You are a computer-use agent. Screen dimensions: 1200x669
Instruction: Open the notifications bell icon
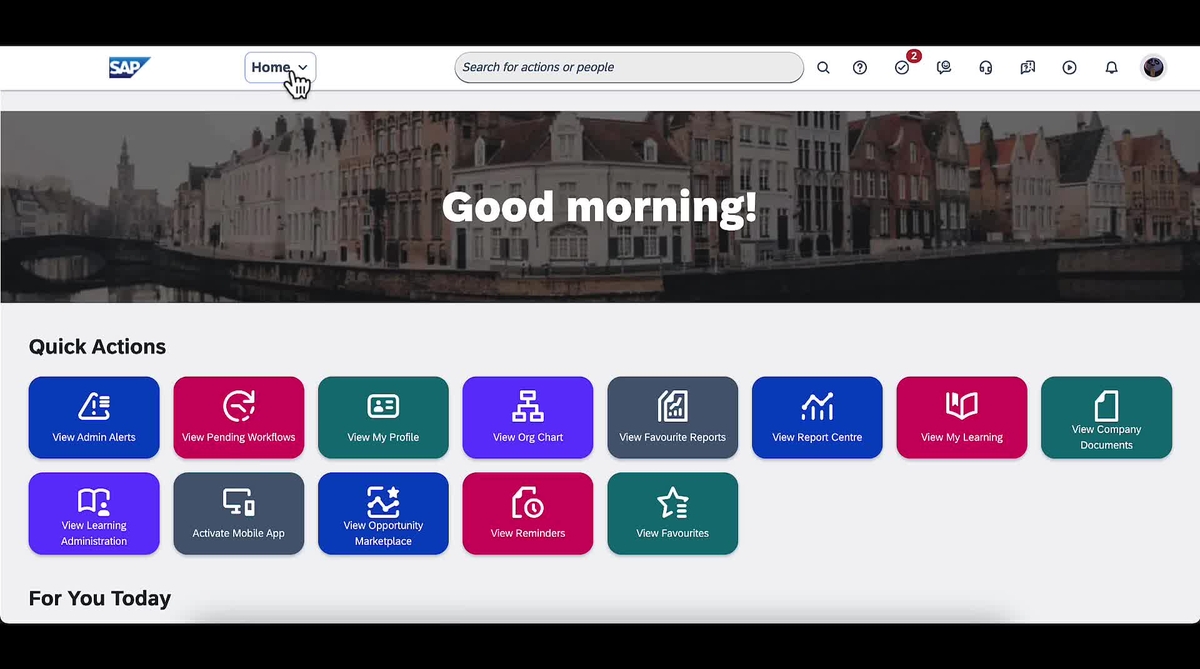click(x=1111, y=68)
